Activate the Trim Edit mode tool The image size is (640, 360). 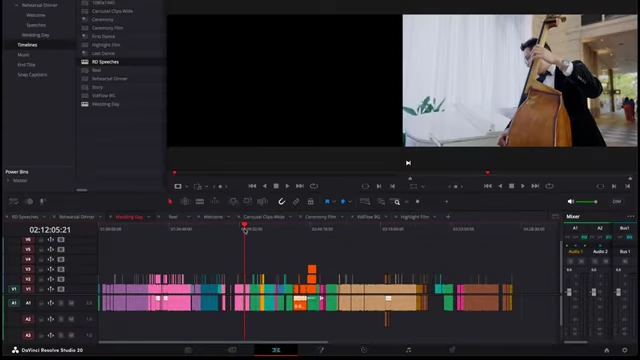point(185,201)
